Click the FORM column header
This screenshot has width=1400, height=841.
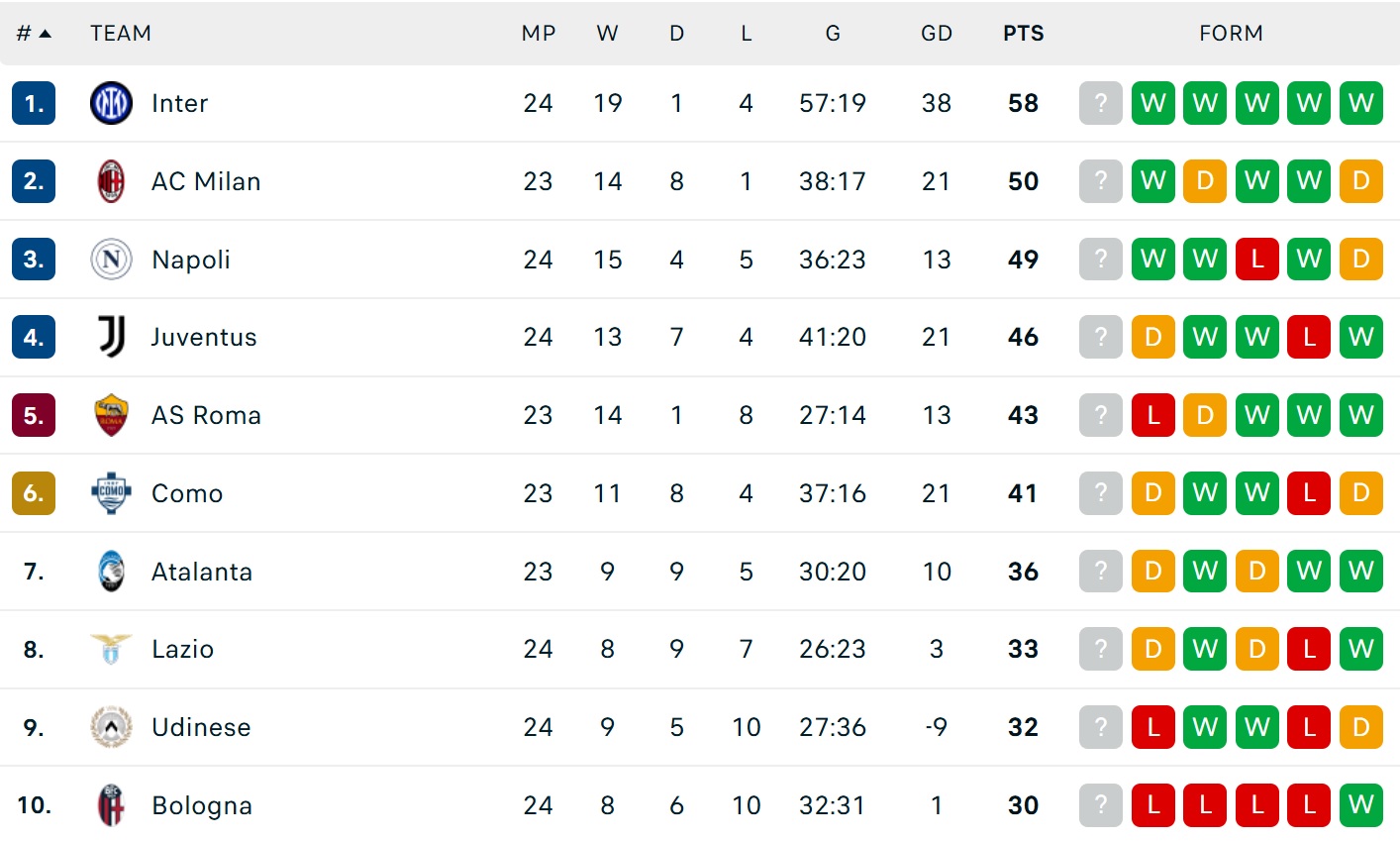[1231, 34]
